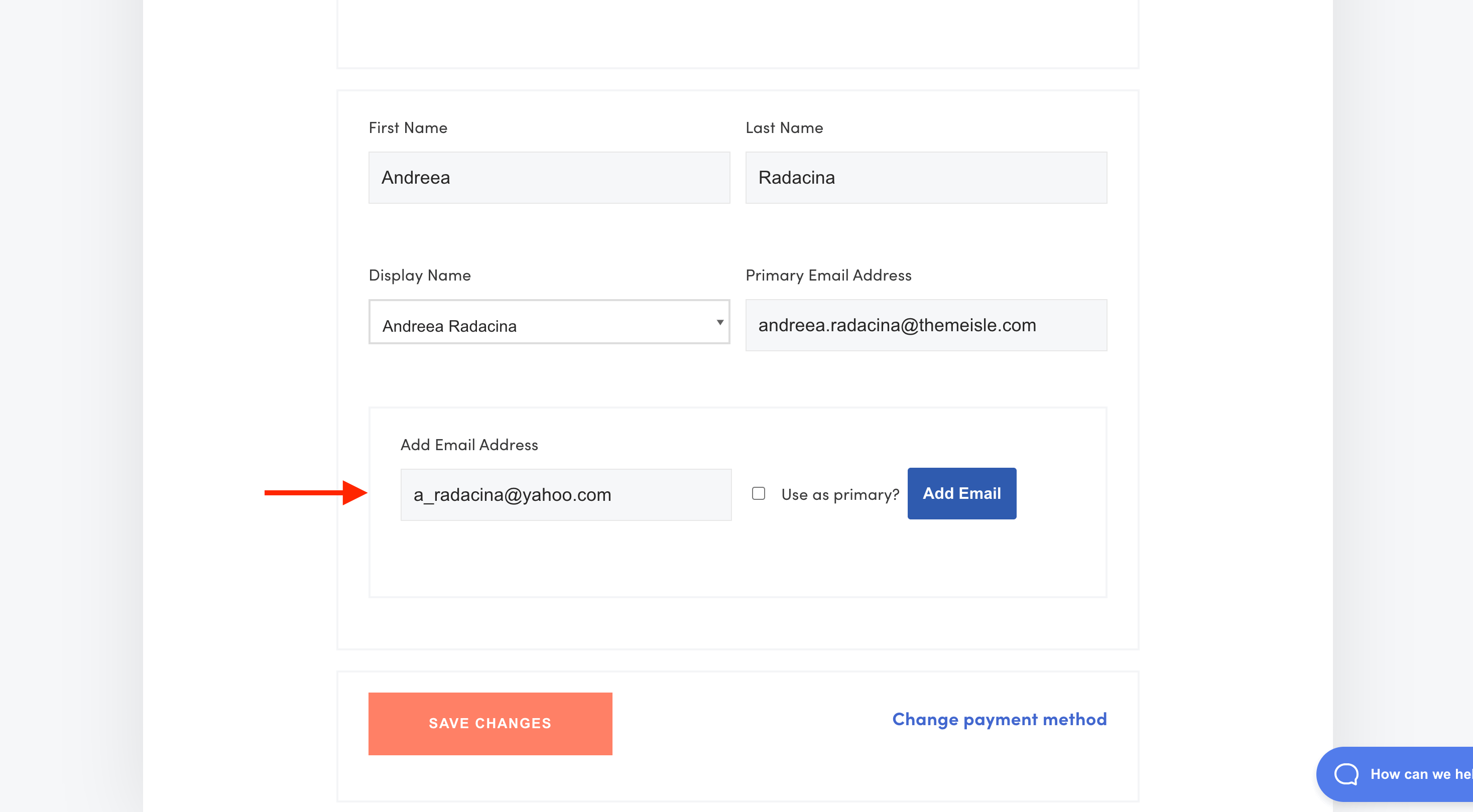Click the Display Name label

pyautogui.click(x=420, y=276)
